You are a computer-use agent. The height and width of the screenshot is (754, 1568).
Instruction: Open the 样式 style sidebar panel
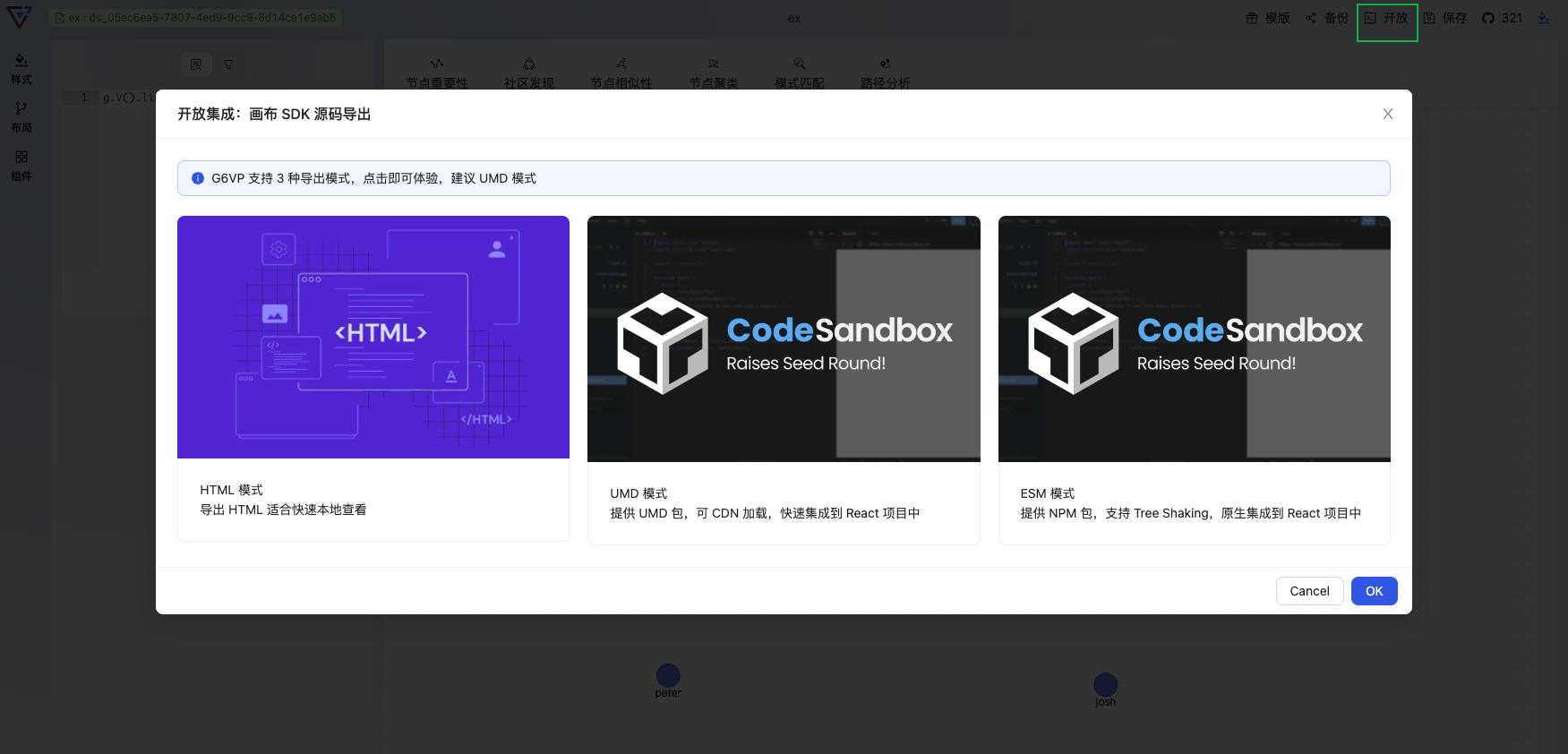coord(21,69)
